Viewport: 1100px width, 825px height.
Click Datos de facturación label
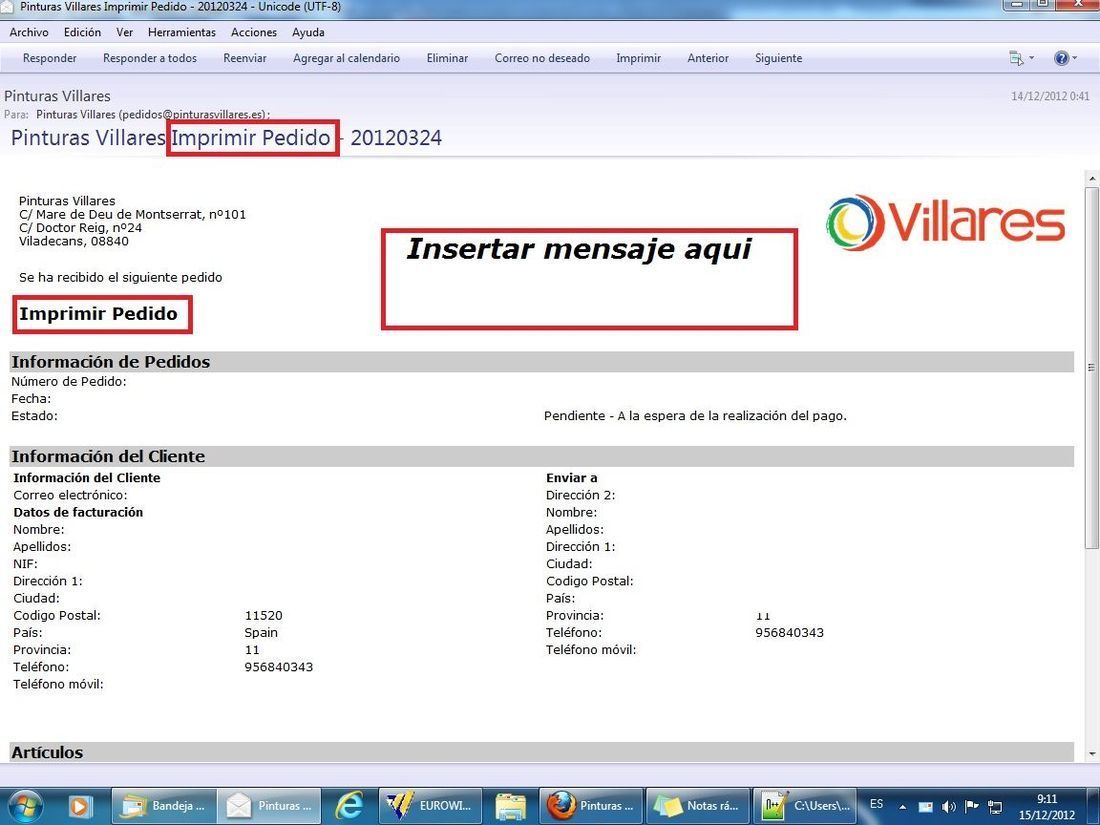[78, 513]
